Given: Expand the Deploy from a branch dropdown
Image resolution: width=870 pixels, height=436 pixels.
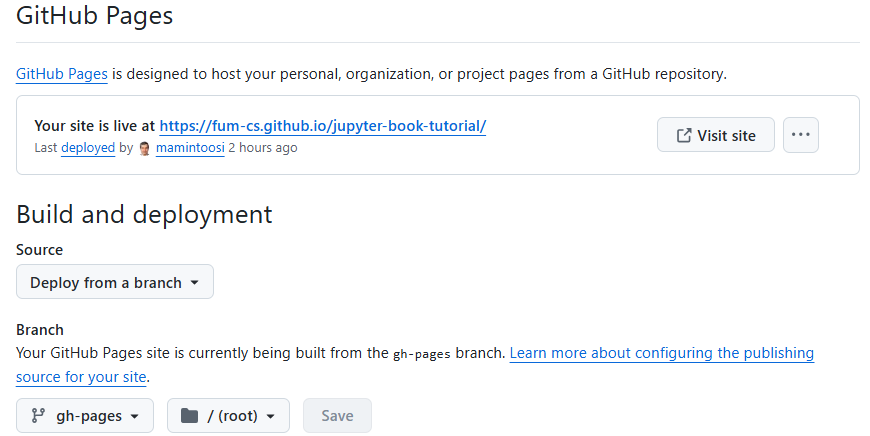Looking at the screenshot, I should (x=115, y=282).
